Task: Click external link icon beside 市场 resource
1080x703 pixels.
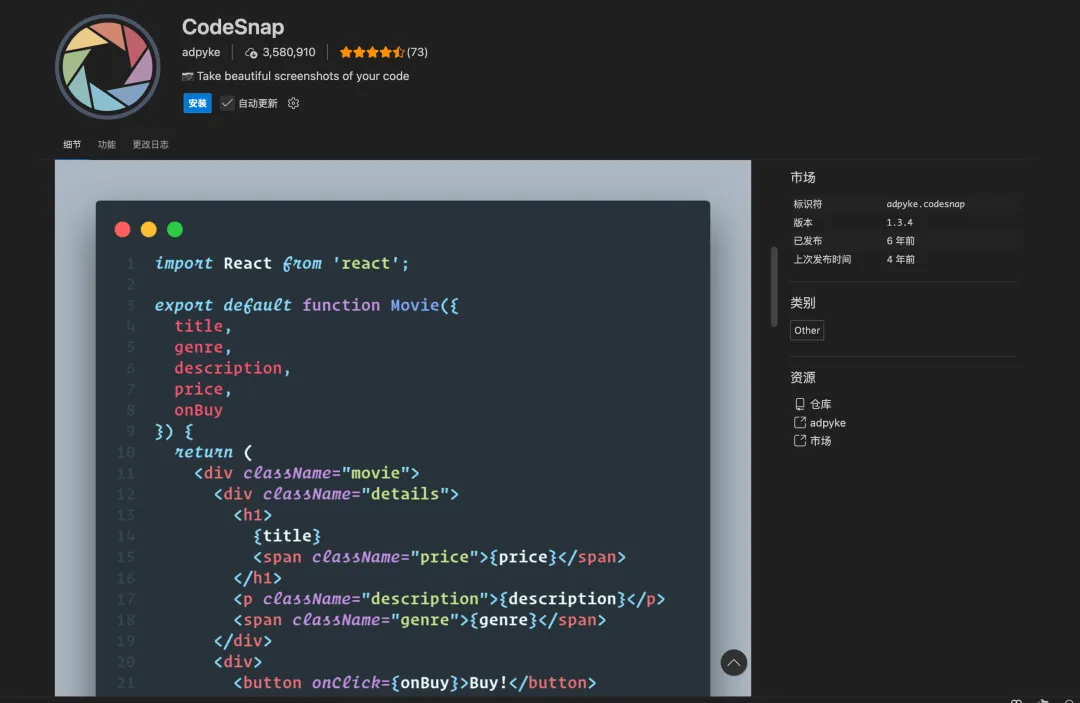Action: (800, 441)
